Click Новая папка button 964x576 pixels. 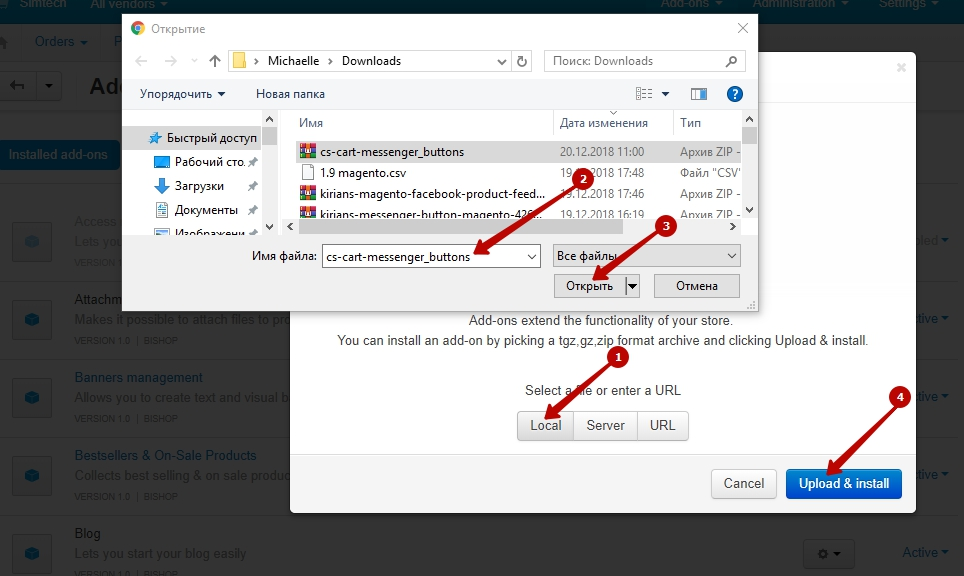tap(290, 94)
